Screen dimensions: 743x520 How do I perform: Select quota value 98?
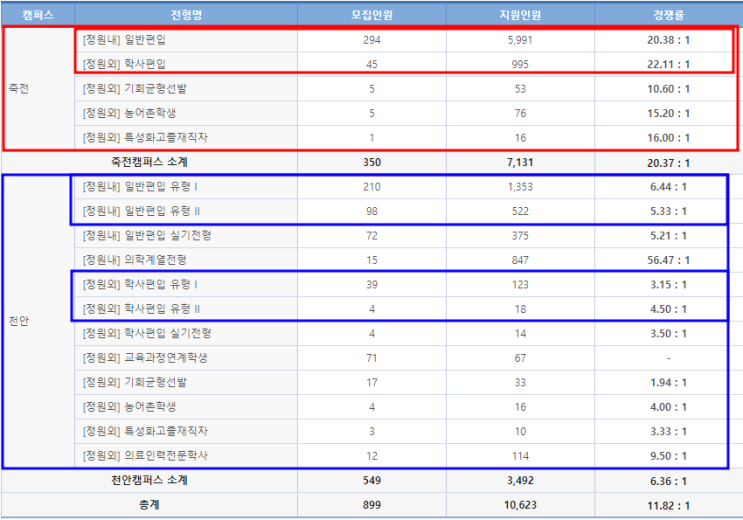[x=372, y=211]
